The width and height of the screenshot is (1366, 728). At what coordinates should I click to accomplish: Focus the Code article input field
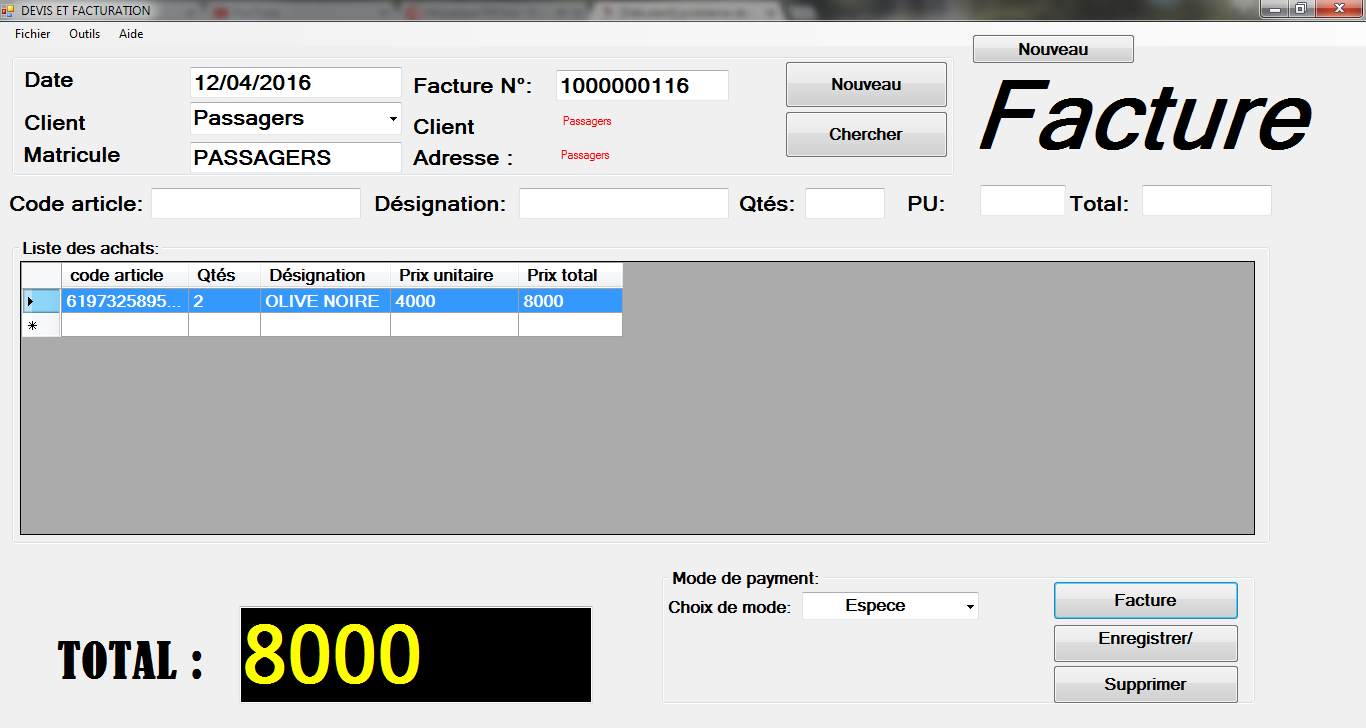pyautogui.click(x=256, y=203)
